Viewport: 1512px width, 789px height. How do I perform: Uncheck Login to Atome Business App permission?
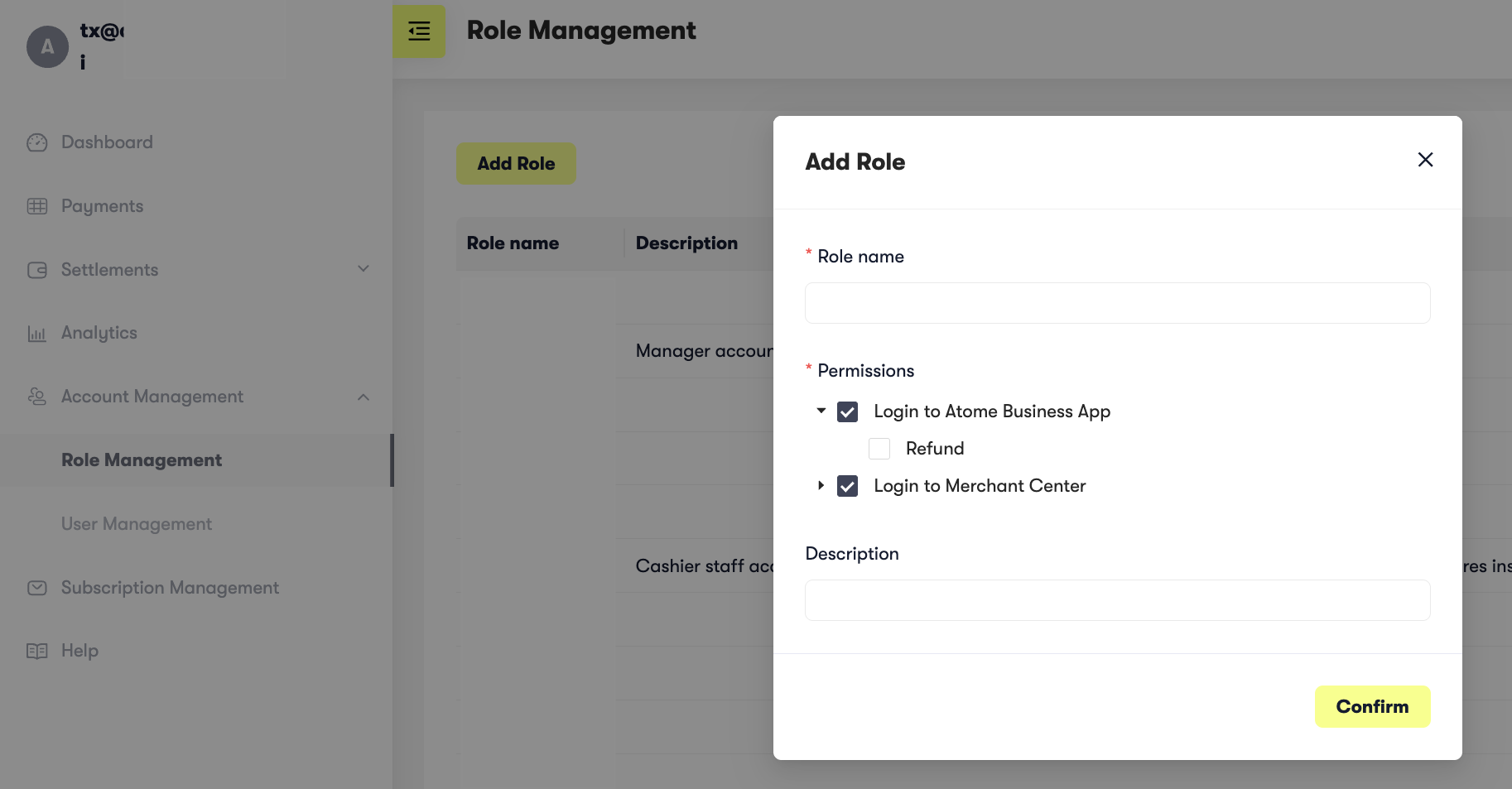[847, 411]
